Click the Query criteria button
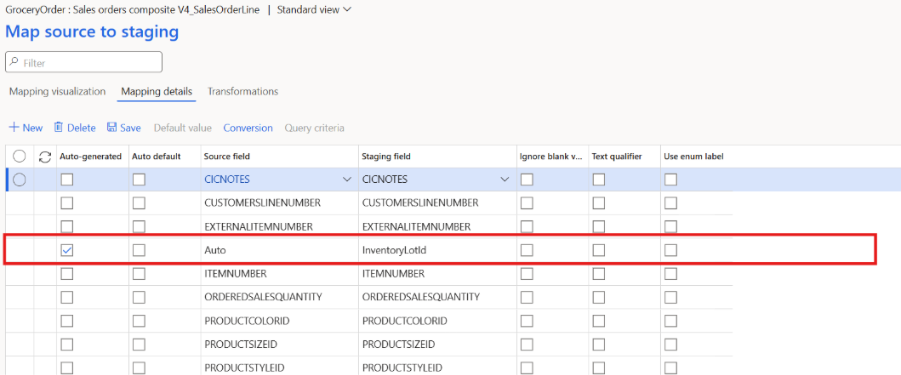 tap(314, 127)
